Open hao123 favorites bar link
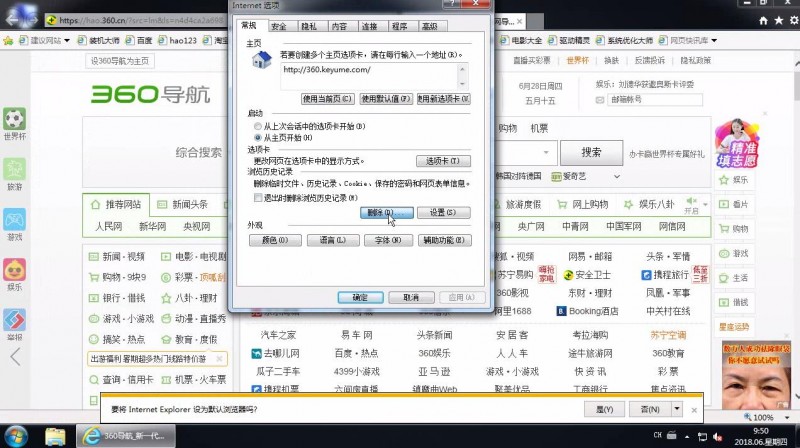The image size is (800, 448). click(178, 40)
